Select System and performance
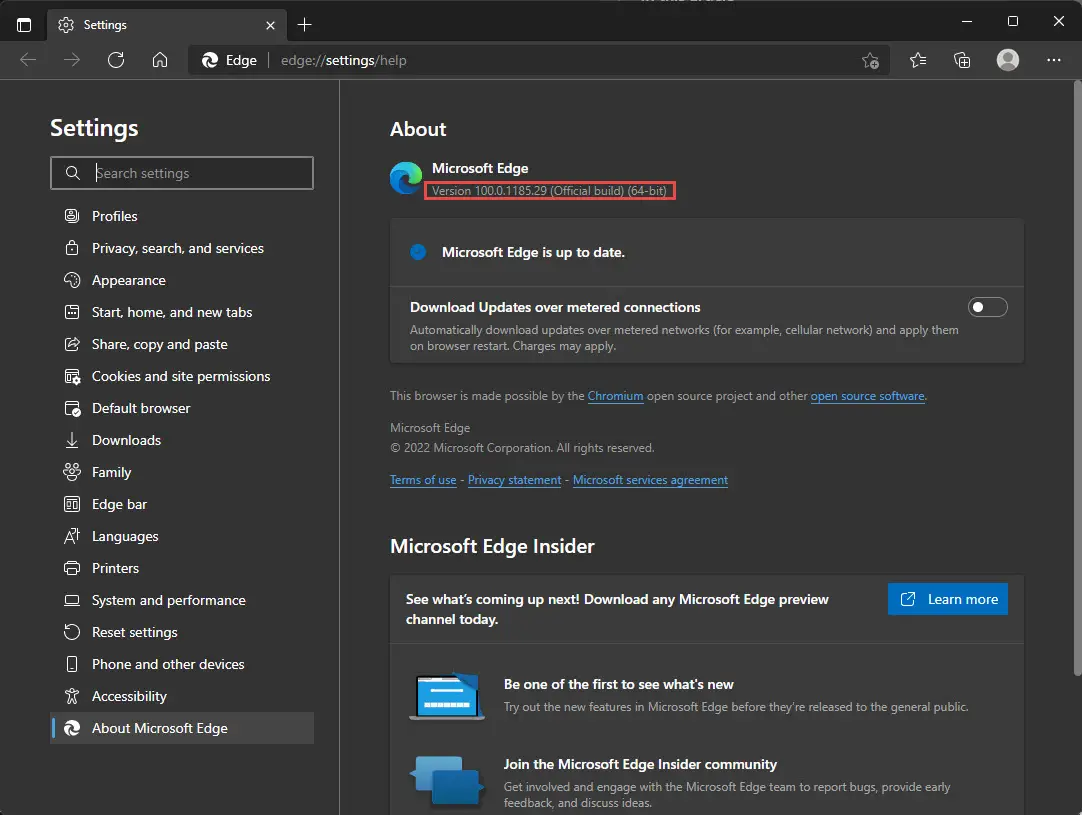This screenshot has height=815, width=1082. pos(182,600)
